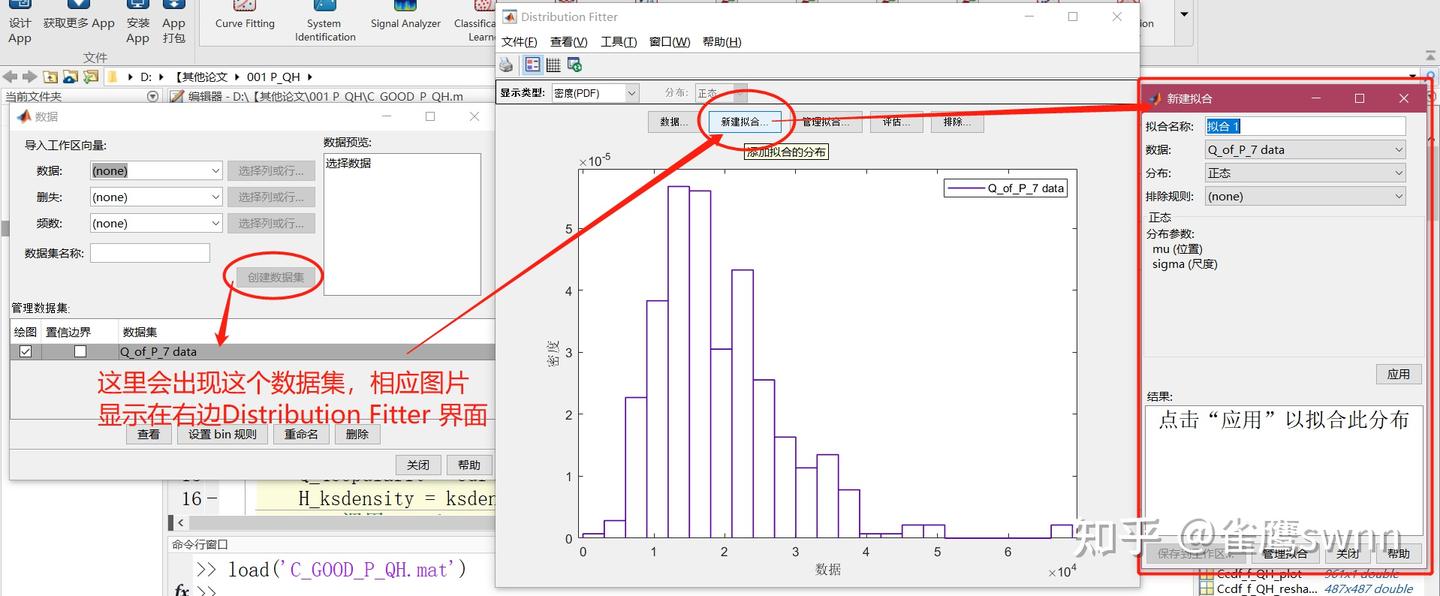Expand the 分布 dropdown in the new fit dialog

pos(1305,173)
